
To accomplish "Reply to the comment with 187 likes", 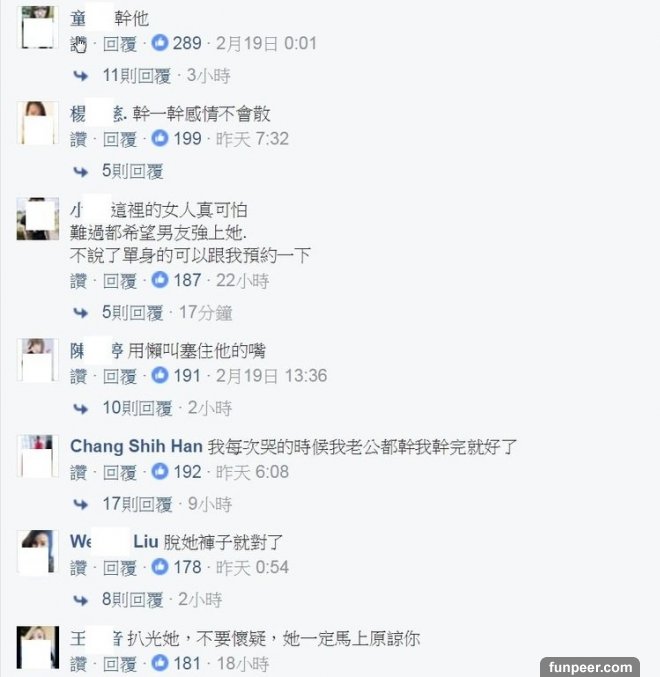I will click(121, 281).
